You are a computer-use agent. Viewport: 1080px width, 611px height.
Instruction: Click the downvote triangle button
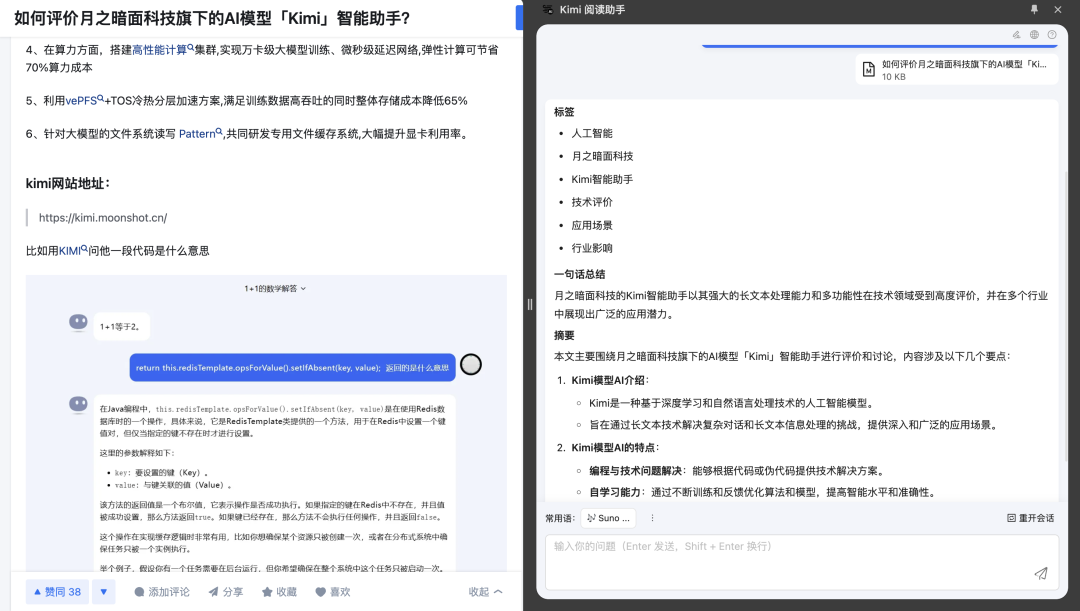pyautogui.click(x=103, y=592)
